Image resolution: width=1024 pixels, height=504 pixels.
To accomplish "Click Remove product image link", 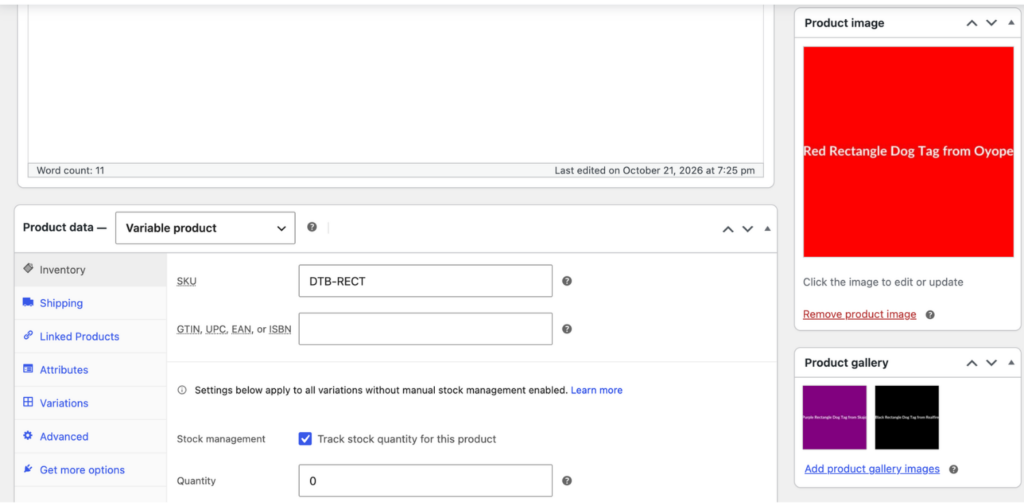I will 859,314.
